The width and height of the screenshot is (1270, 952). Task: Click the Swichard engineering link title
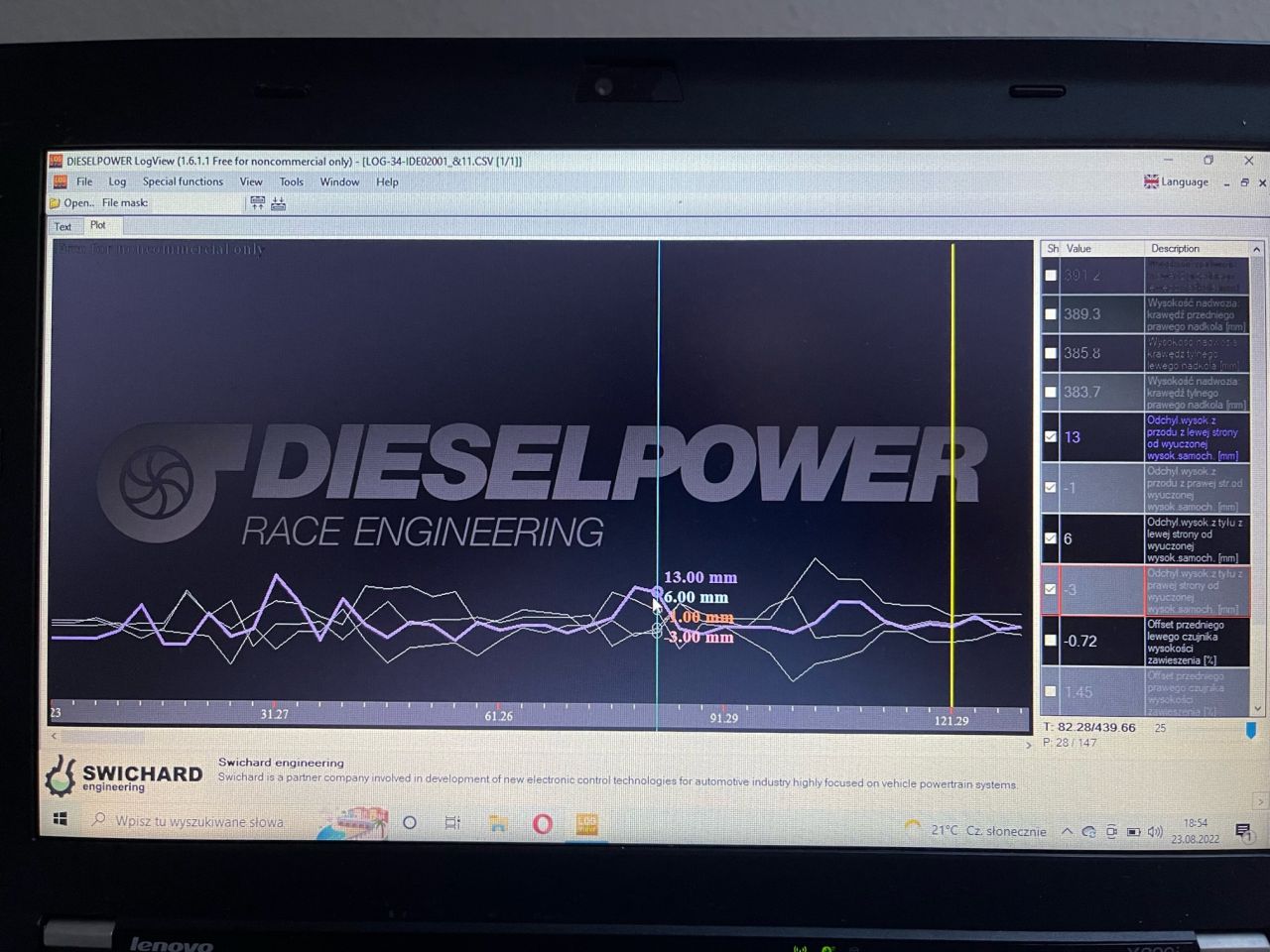click(x=281, y=763)
